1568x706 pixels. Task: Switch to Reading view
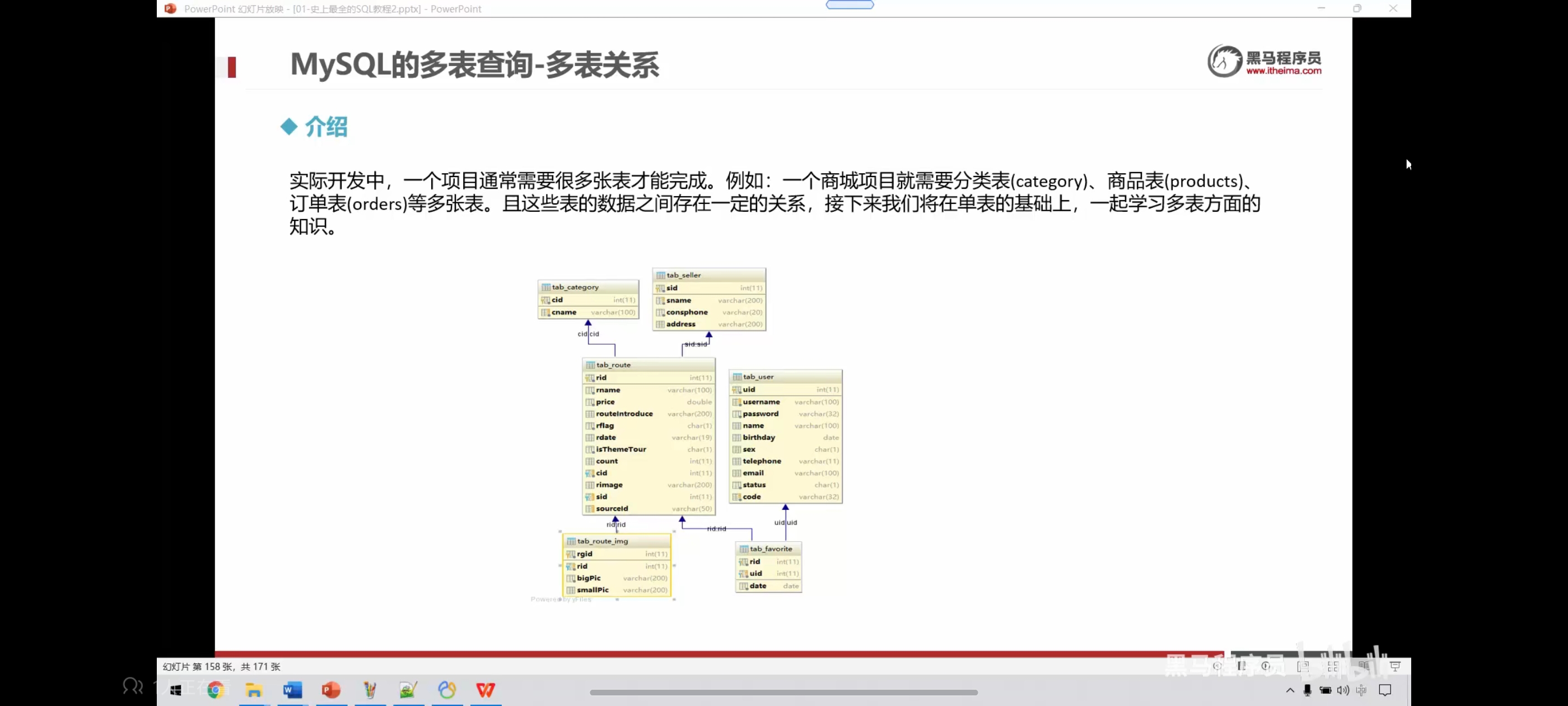[x=1364, y=666]
